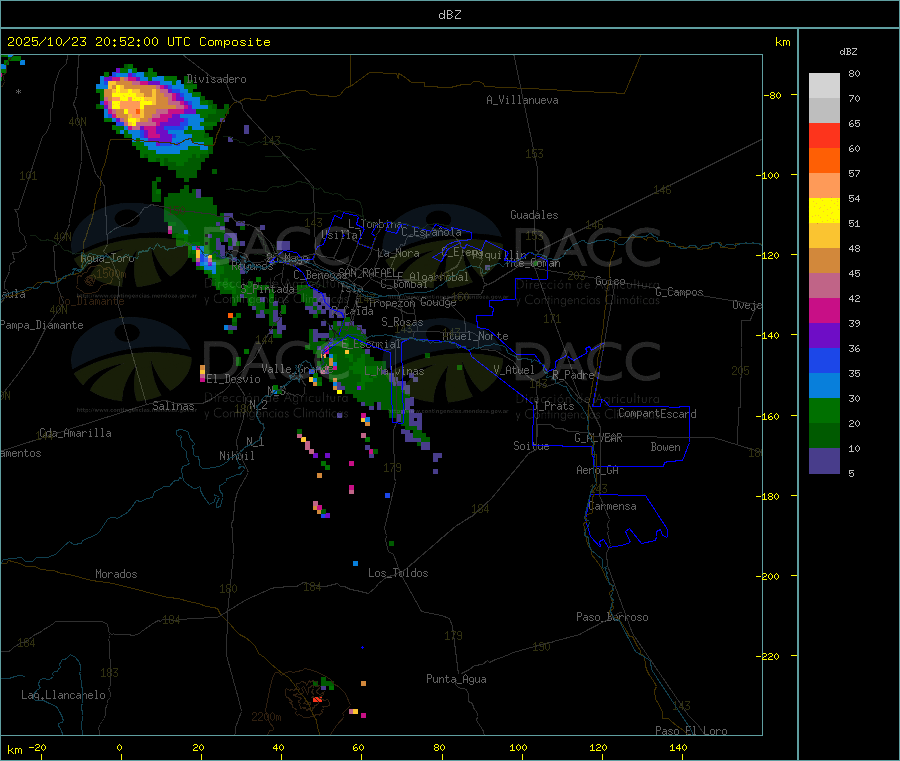Click the R_Padre place label

[x=573, y=375]
